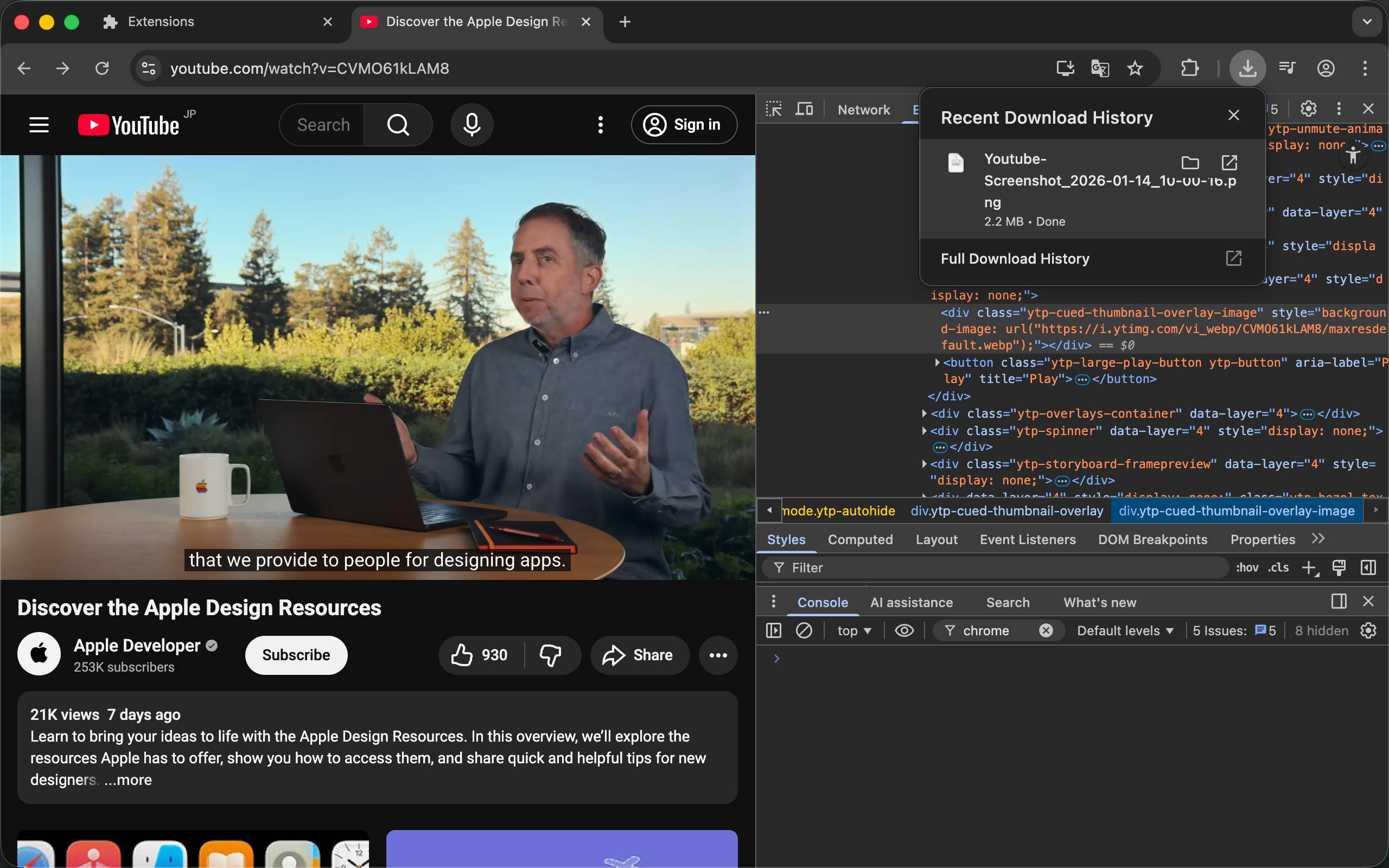Expand the ytp-overlays-container div node

coord(924,413)
